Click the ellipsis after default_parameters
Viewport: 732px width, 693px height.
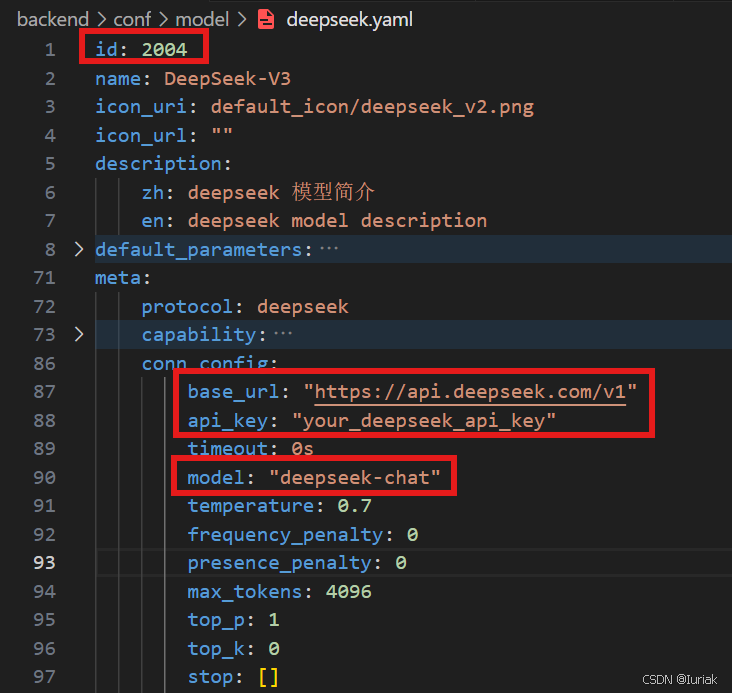tap(329, 248)
